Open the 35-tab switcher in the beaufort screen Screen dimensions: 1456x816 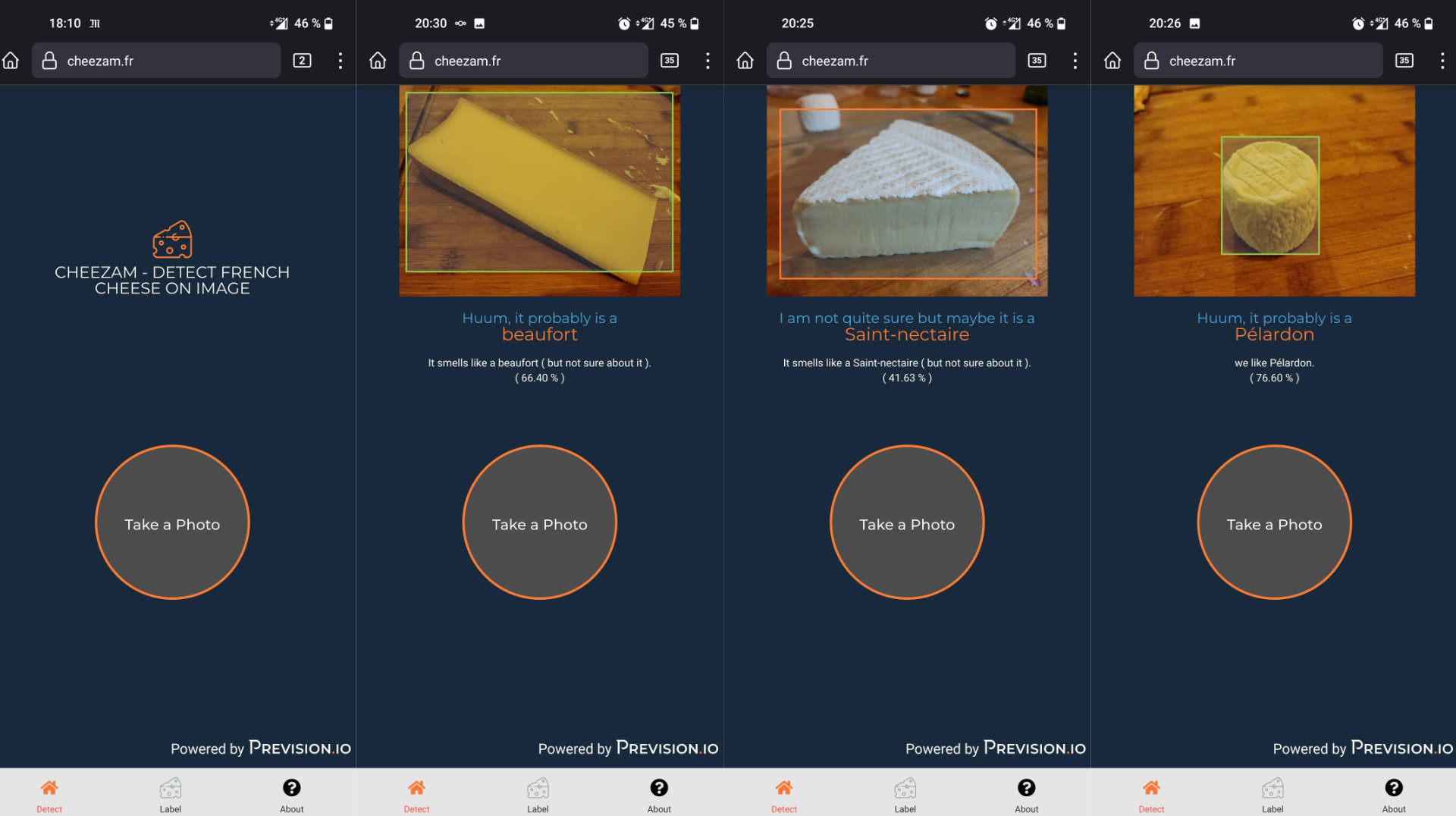click(x=670, y=61)
